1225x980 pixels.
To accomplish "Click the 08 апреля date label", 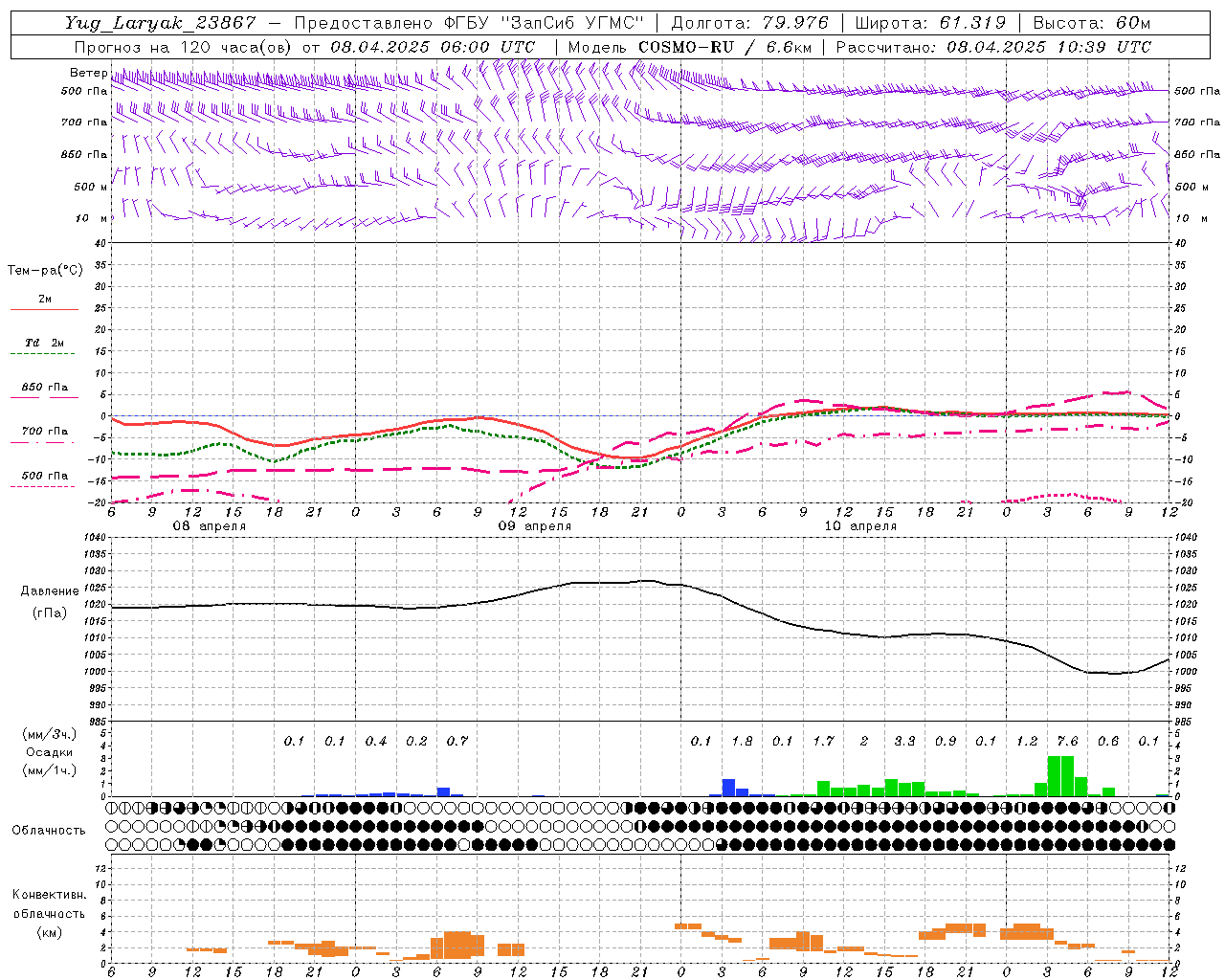I will pyautogui.click(x=209, y=526).
